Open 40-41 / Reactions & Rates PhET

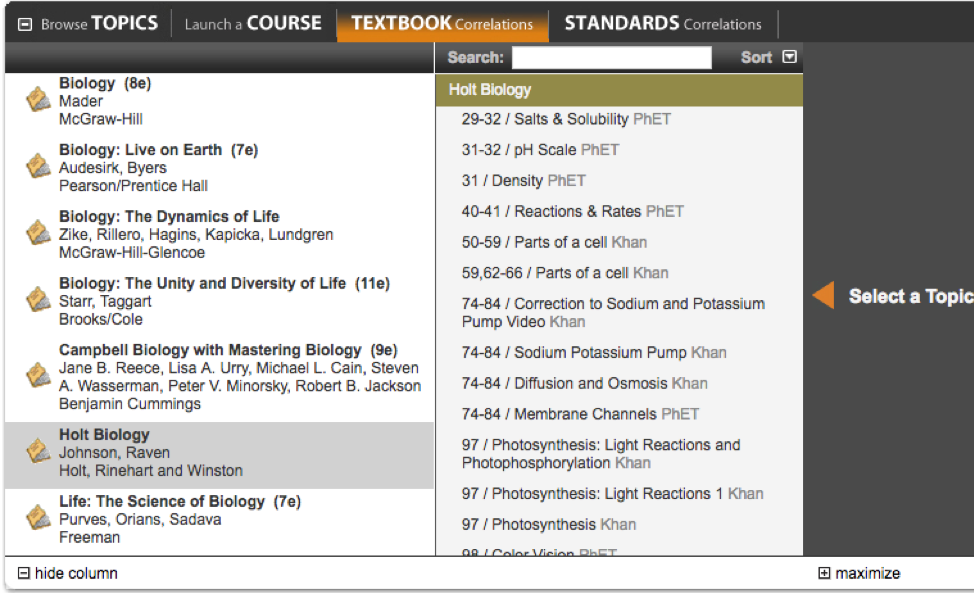click(573, 212)
